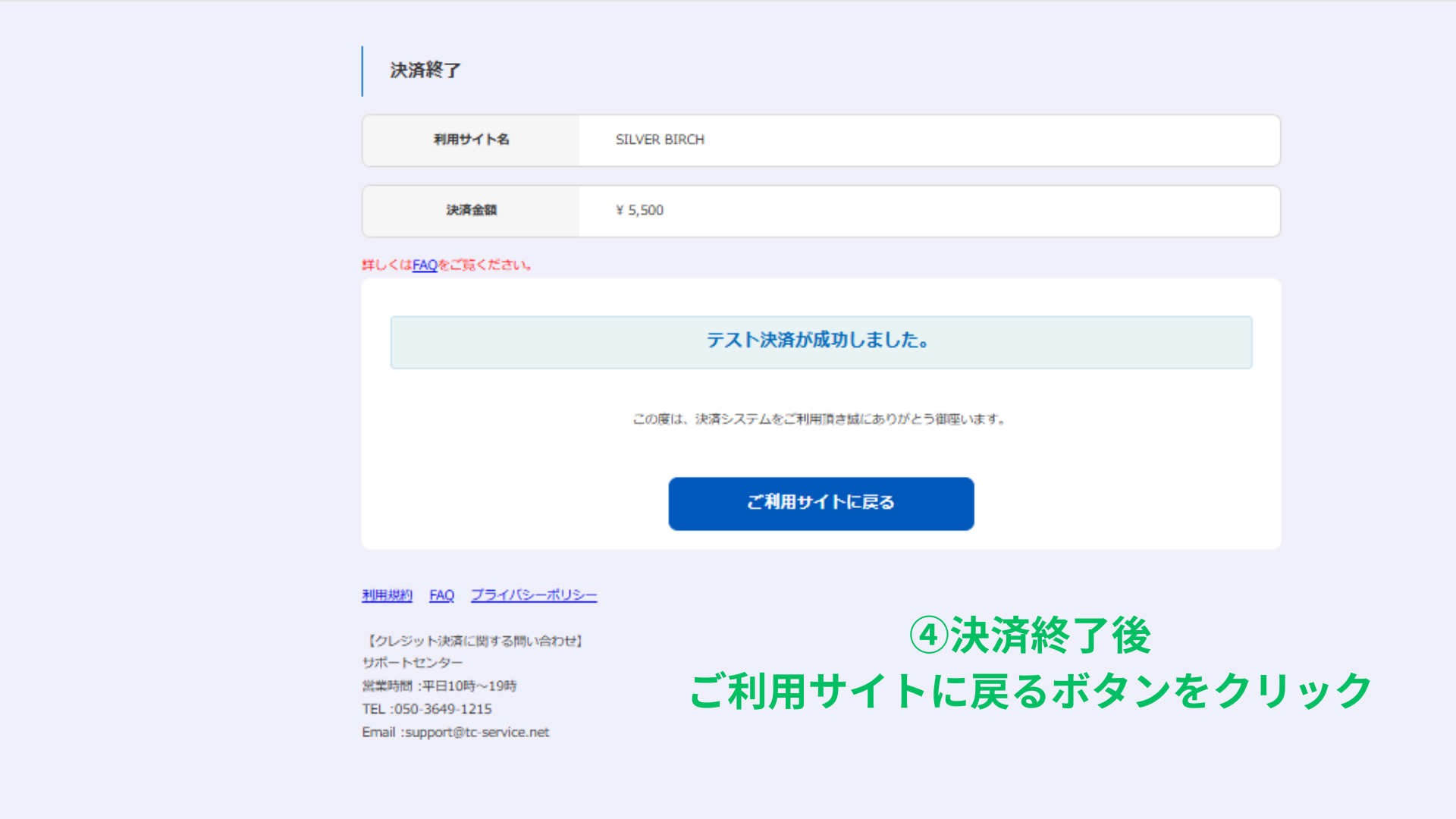Click the 利用サイト名 label cell

pyautogui.click(x=469, y=140)
